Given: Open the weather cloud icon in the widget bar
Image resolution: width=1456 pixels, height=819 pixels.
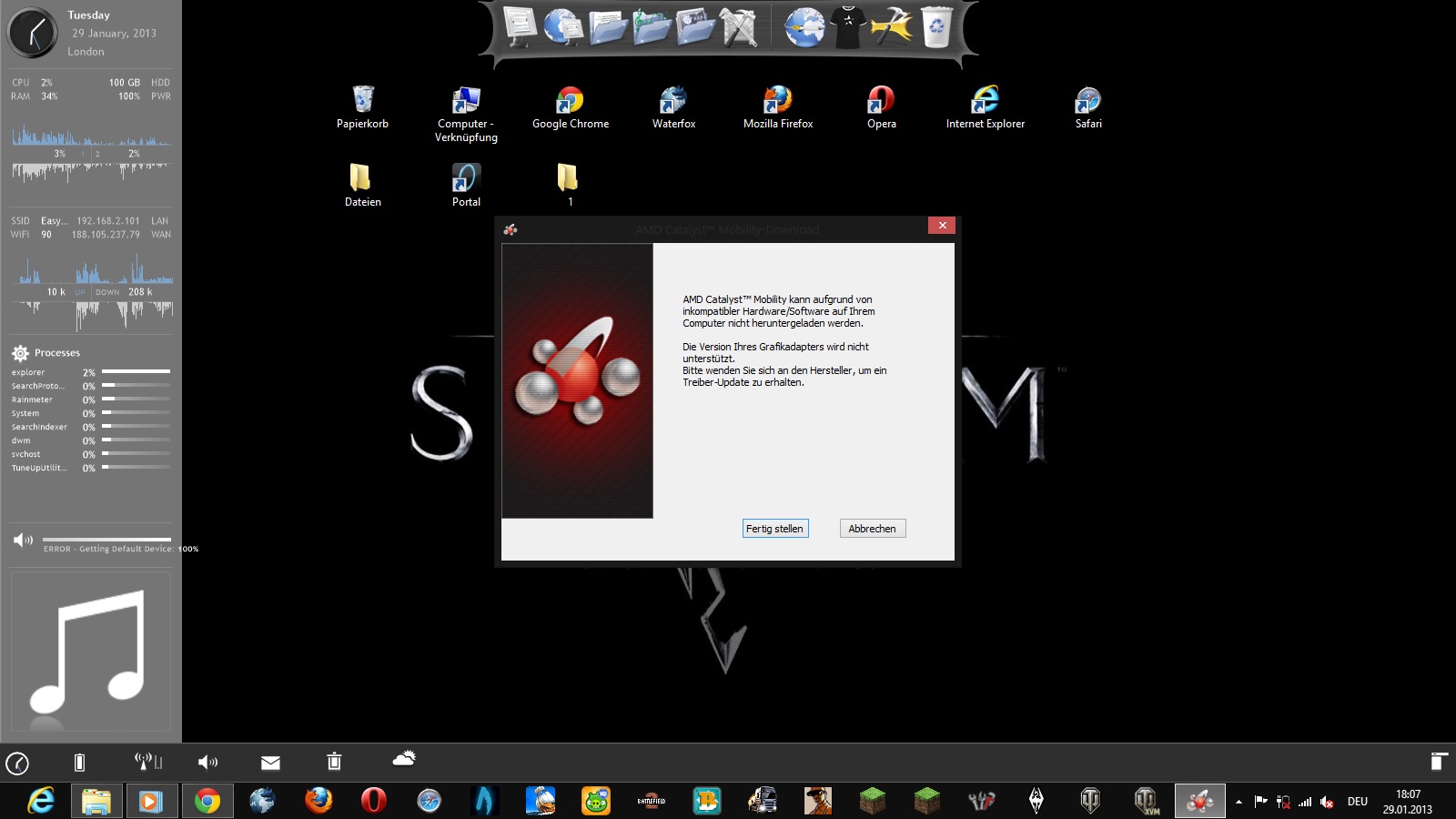Looking at the screenshot, I should coord(404,757).
